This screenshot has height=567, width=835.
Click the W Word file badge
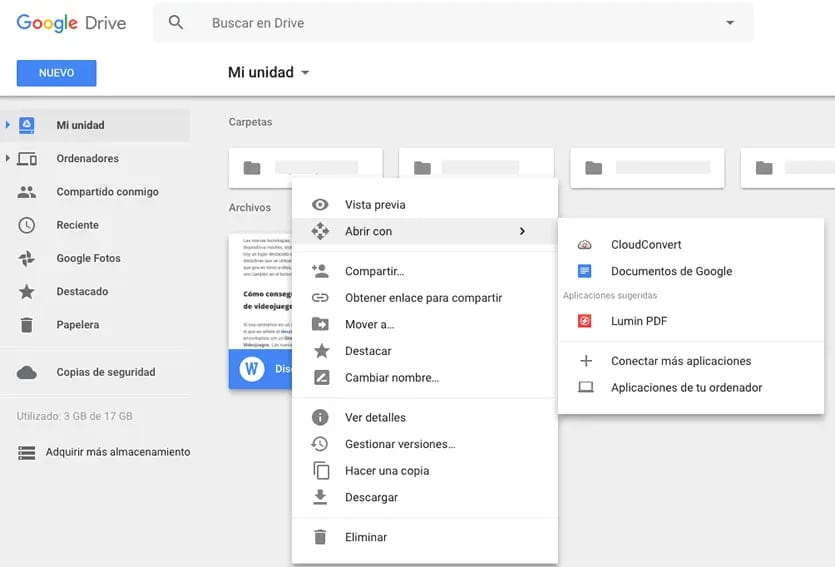click(252, 368)
